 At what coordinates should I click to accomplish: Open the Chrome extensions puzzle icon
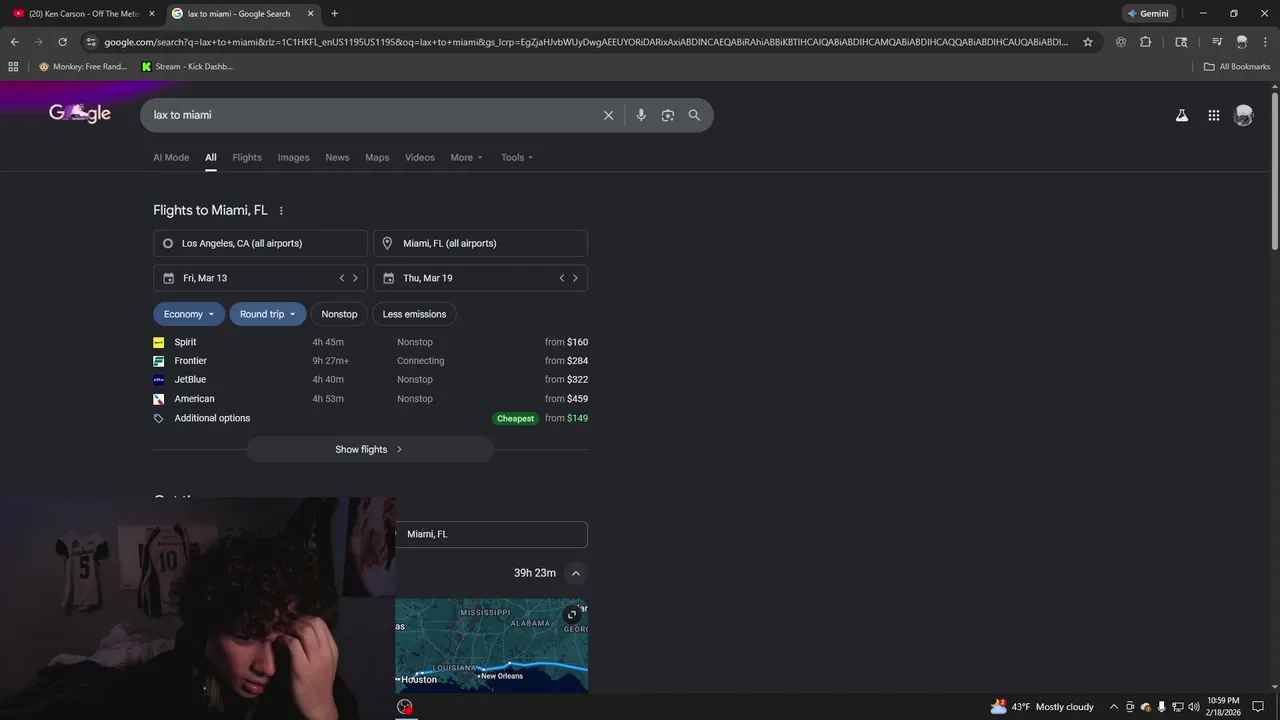1146,42
